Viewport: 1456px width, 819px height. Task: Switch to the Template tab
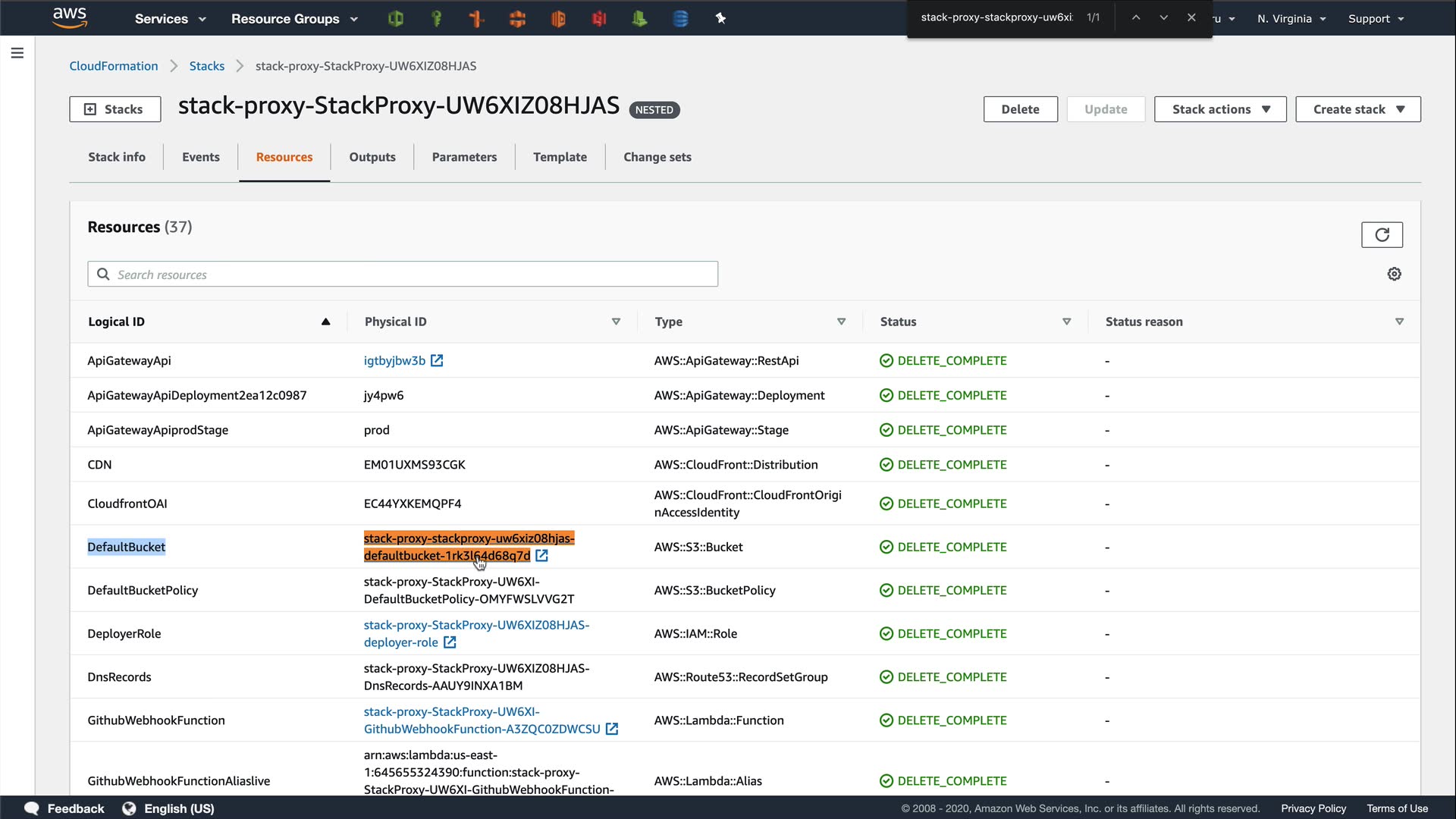click(x=560, y=157)
